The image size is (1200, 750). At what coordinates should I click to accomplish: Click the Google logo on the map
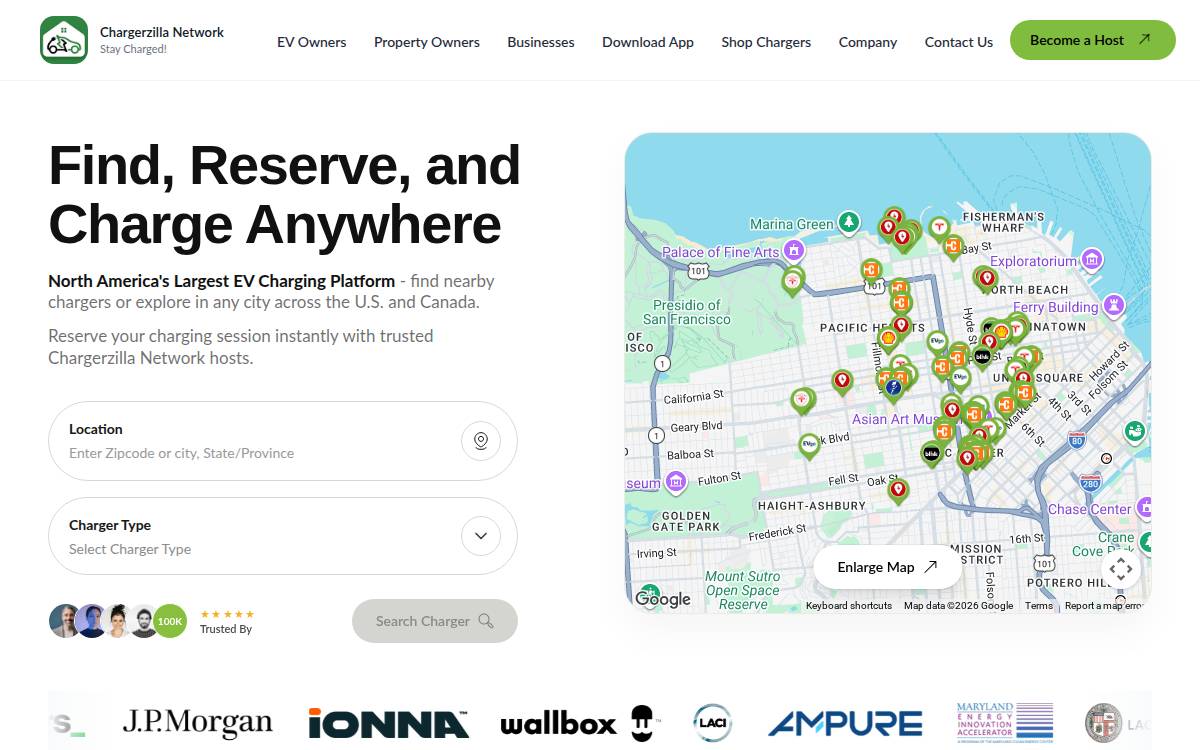click(663, 598)
